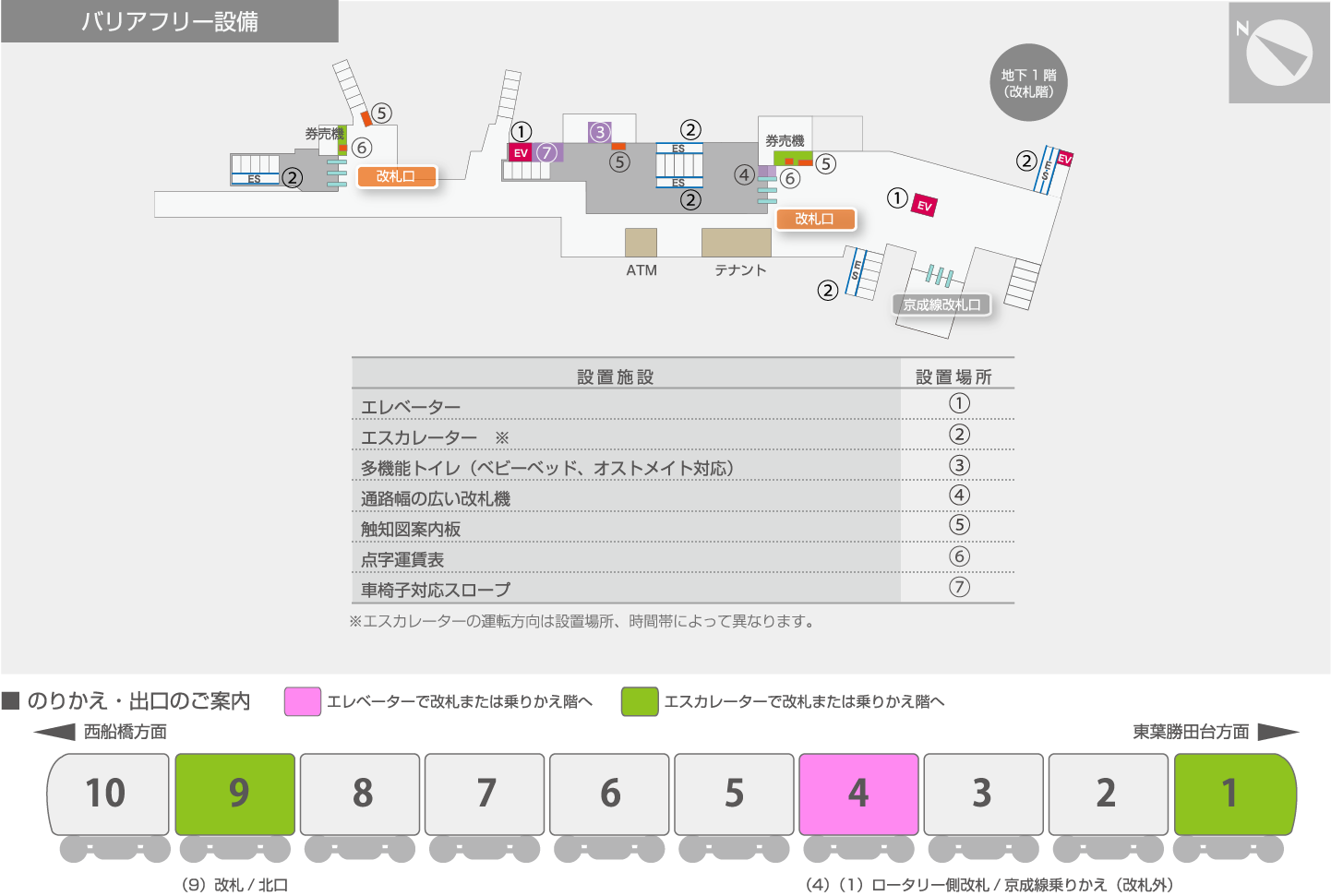Image resolution: width=1331 pixels, height=896 pixels.
Task: Click train car 6
Action: [609, 794]
